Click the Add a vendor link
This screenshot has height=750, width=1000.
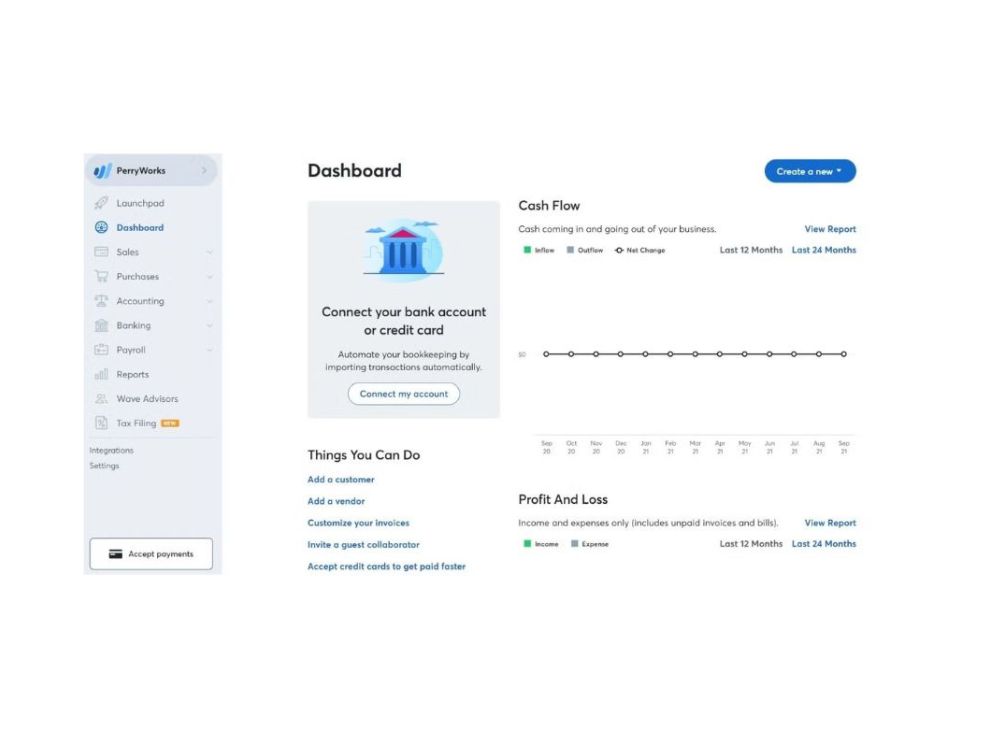[x=336, y=501]
